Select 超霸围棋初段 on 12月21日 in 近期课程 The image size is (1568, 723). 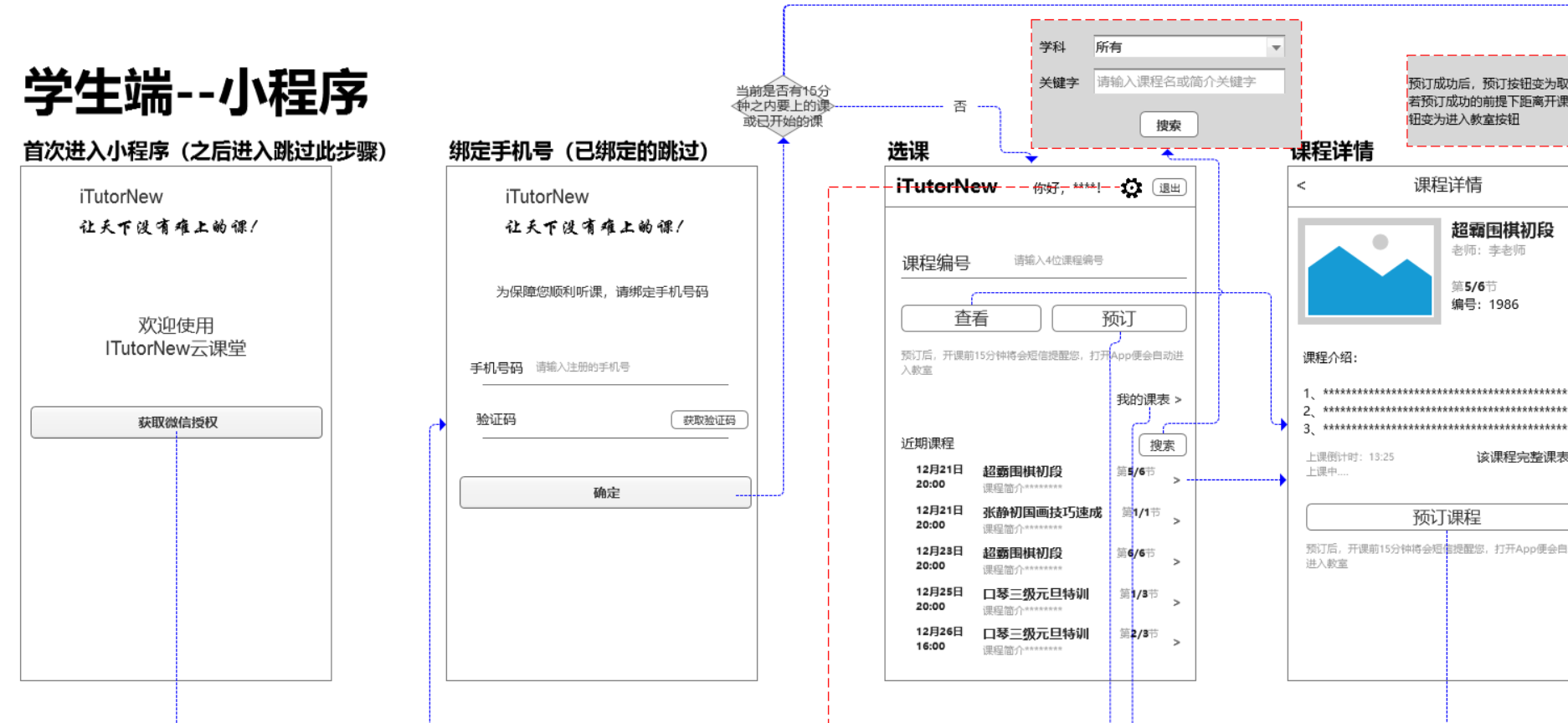(1022, 472)
